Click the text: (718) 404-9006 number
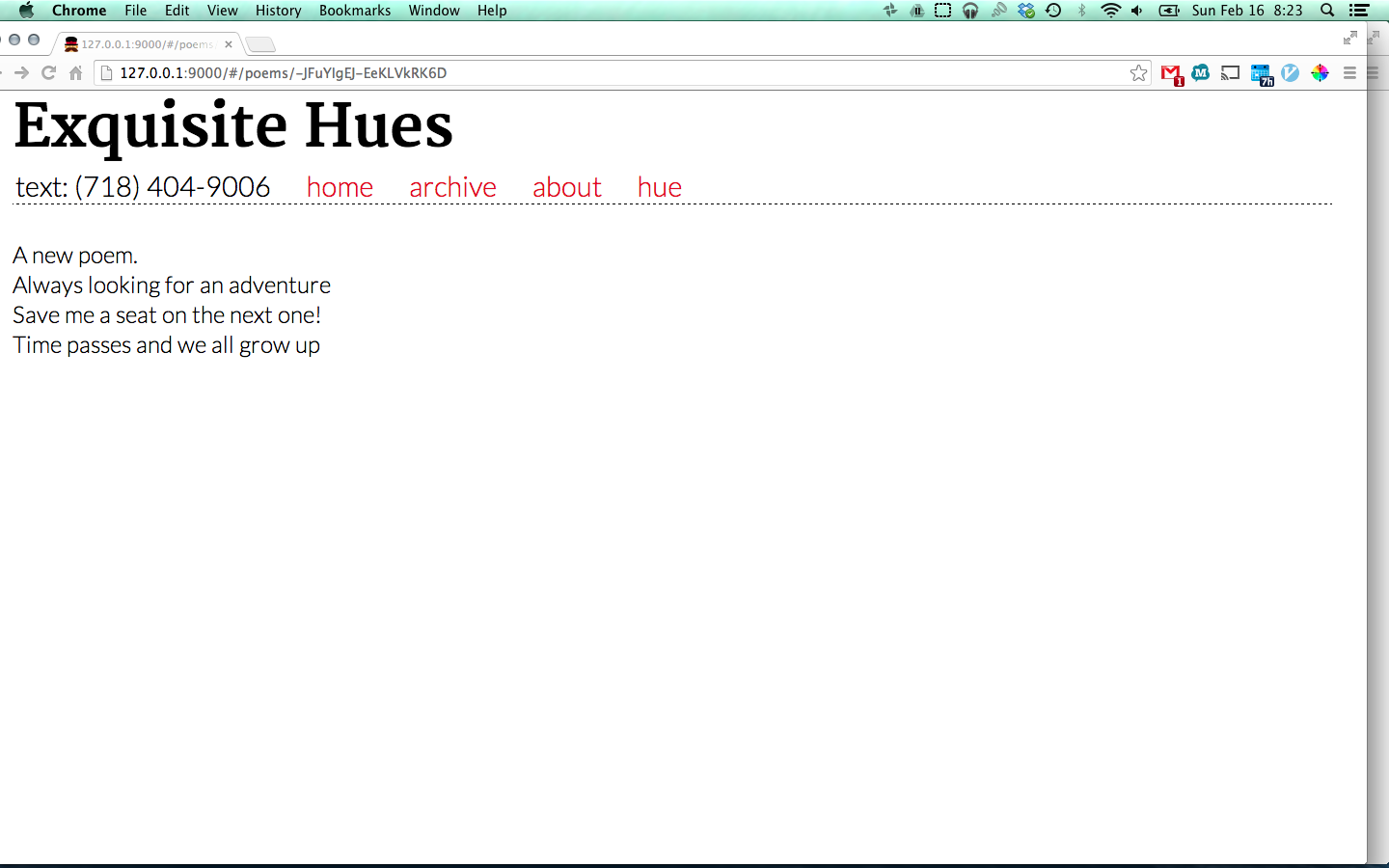 point(143,187)
